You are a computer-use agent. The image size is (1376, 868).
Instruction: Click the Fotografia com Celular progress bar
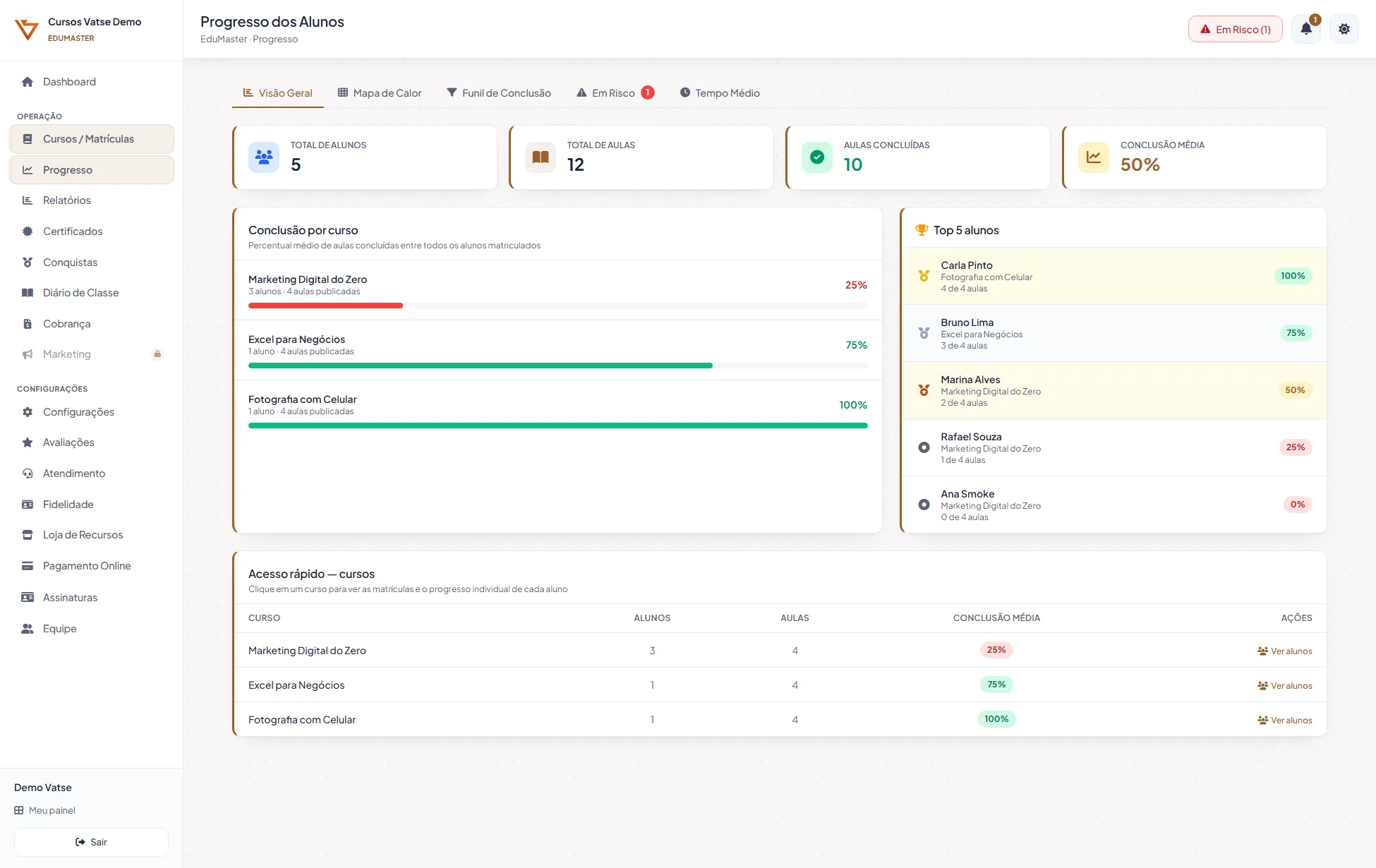tap(558, 426)
